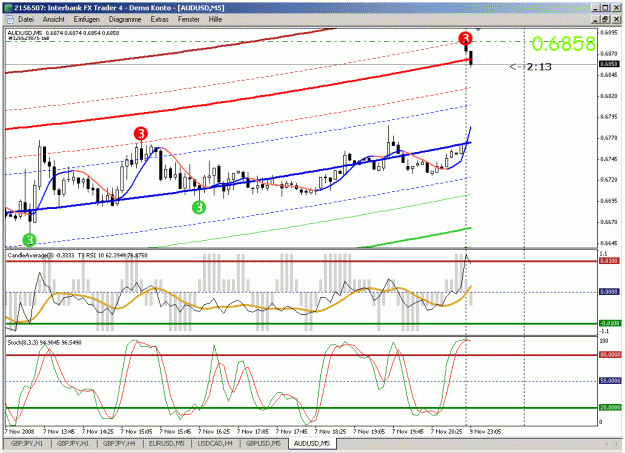625x453 pixels.
Task: Close the inner chart window
Action: pos(615,19)
